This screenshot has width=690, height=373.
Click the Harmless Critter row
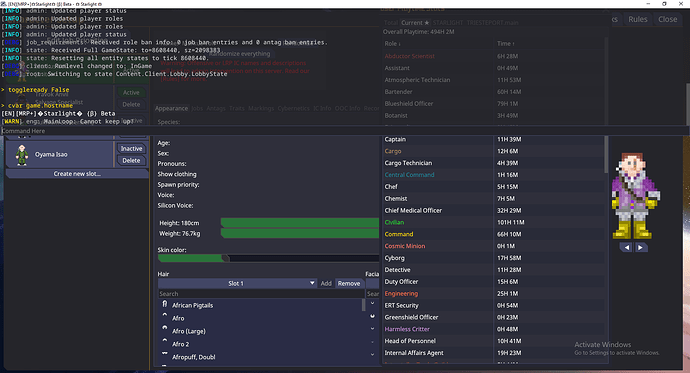tap(493, 329)
